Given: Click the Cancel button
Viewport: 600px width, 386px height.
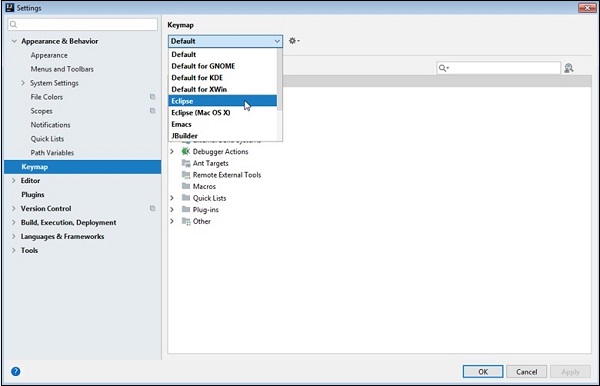Looking at the screenshot, I should coord(527,371).
